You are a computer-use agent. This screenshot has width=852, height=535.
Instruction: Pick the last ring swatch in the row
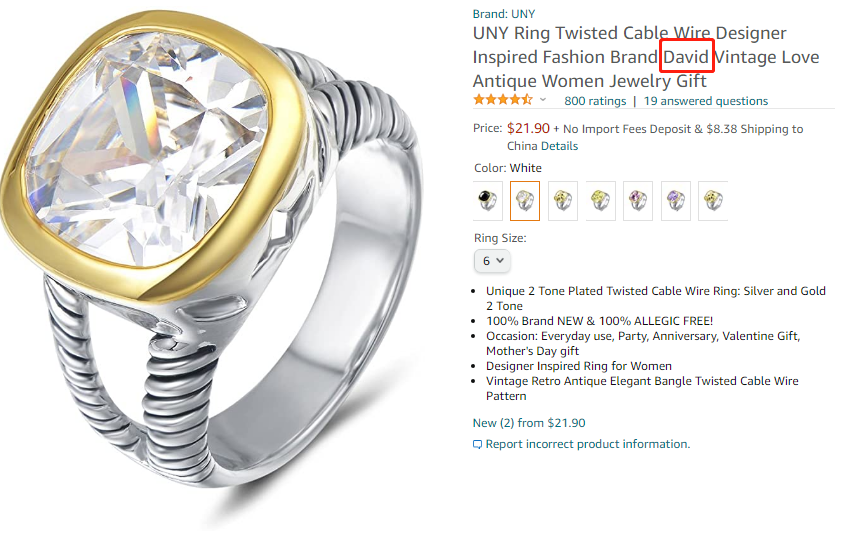[713, 201]
